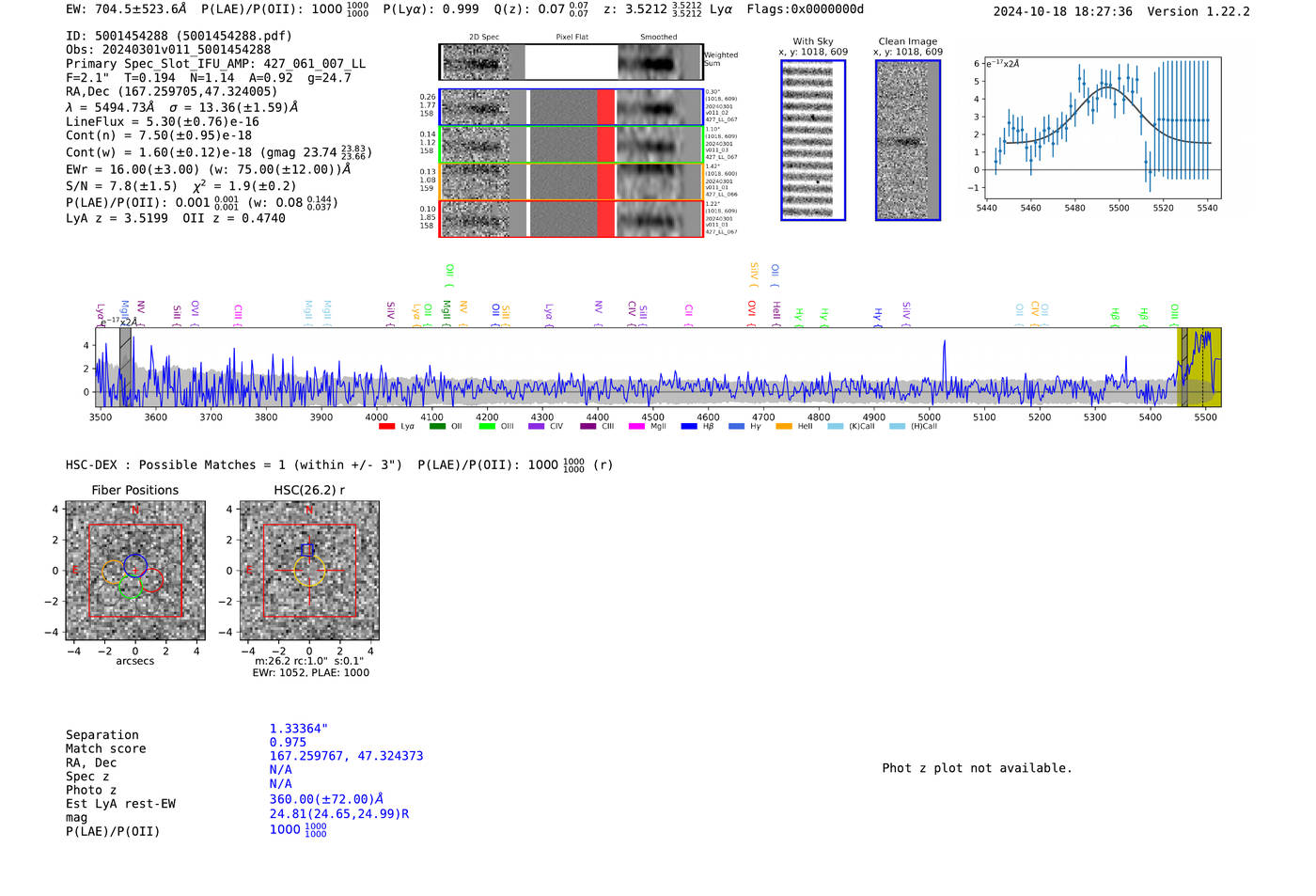Click the Smoothed column header
This screenshot has height=896, width=1316.
click(x=659, y=37)
